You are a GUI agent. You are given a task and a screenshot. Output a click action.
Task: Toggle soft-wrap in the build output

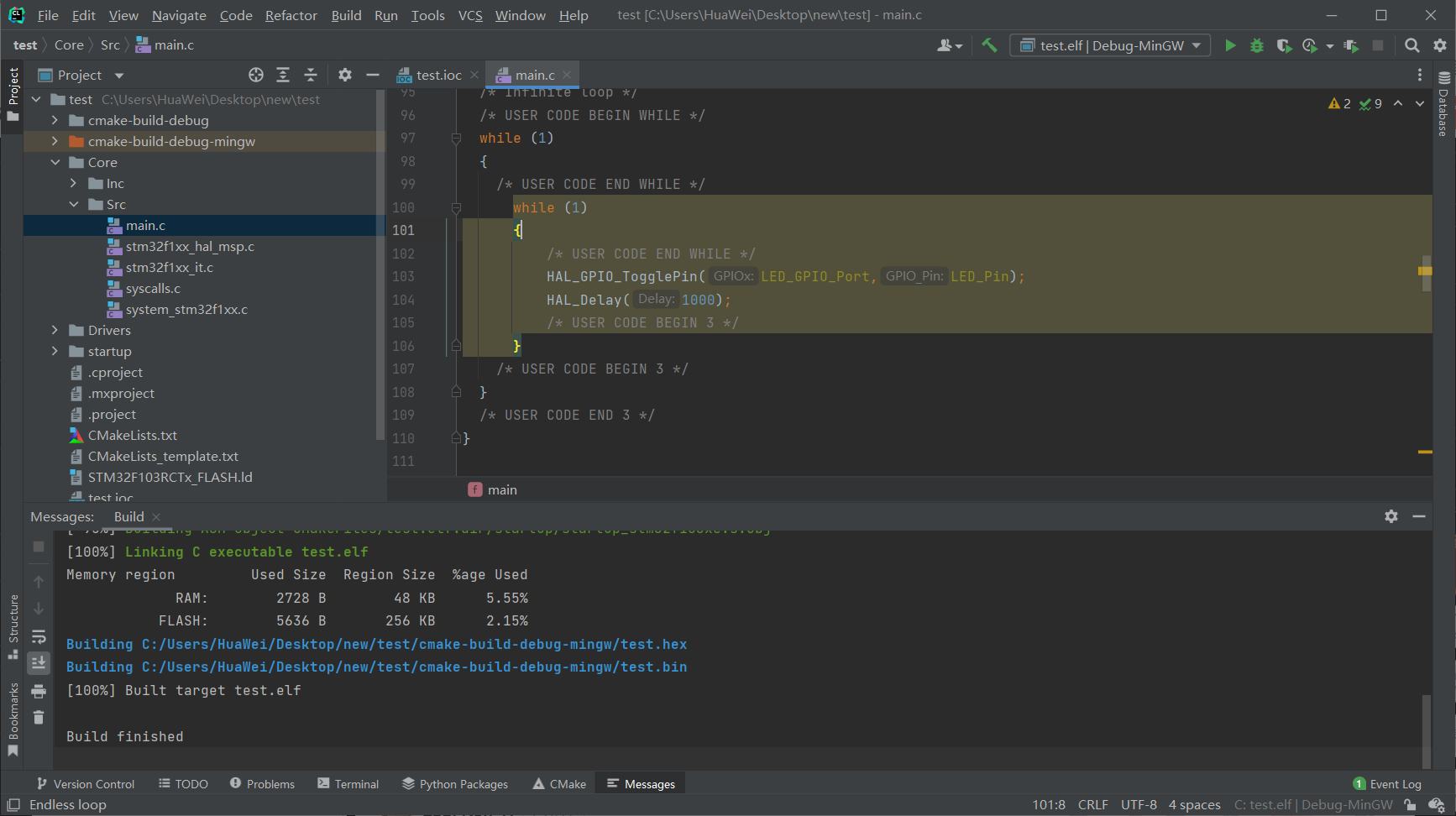[x=39, y=636]
